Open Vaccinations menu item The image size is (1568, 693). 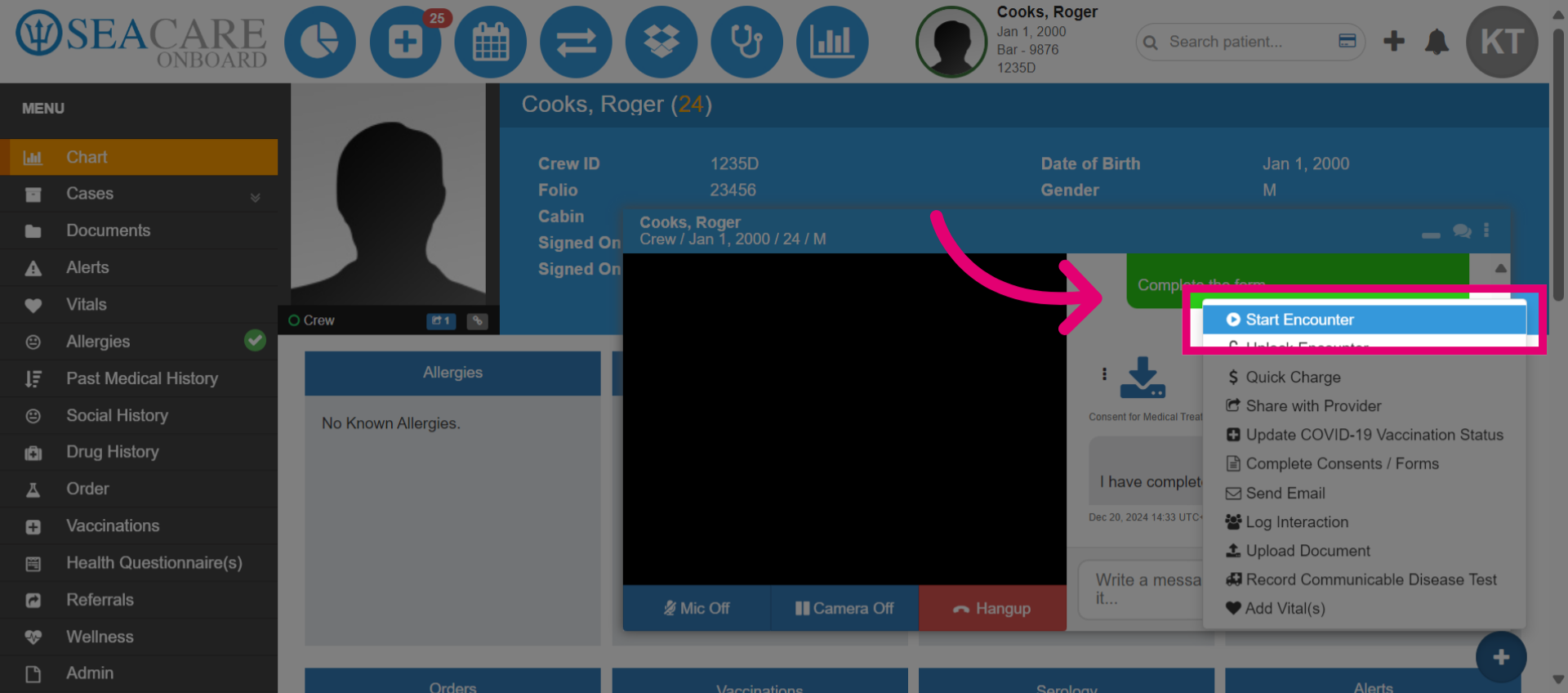(139, 525)
